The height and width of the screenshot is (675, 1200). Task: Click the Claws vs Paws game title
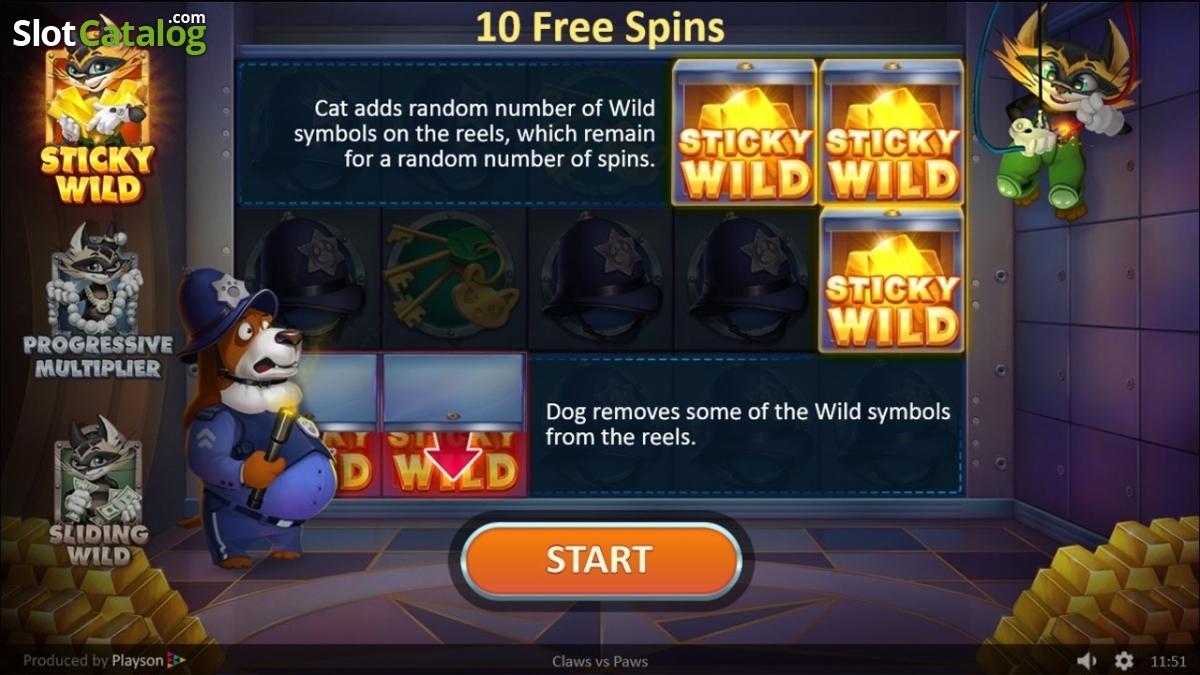(600, 661)
